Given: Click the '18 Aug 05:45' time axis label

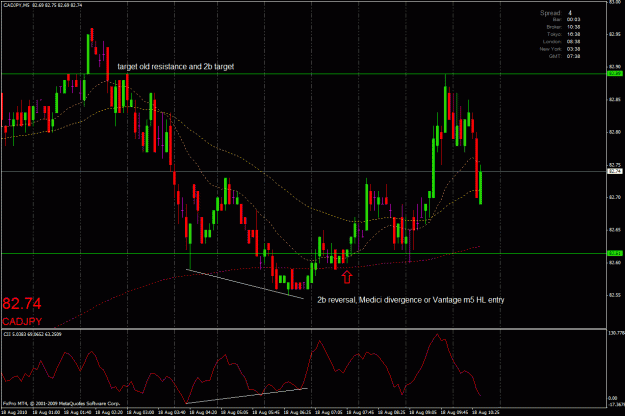Looking at the screenshot, I should (266, 412).
